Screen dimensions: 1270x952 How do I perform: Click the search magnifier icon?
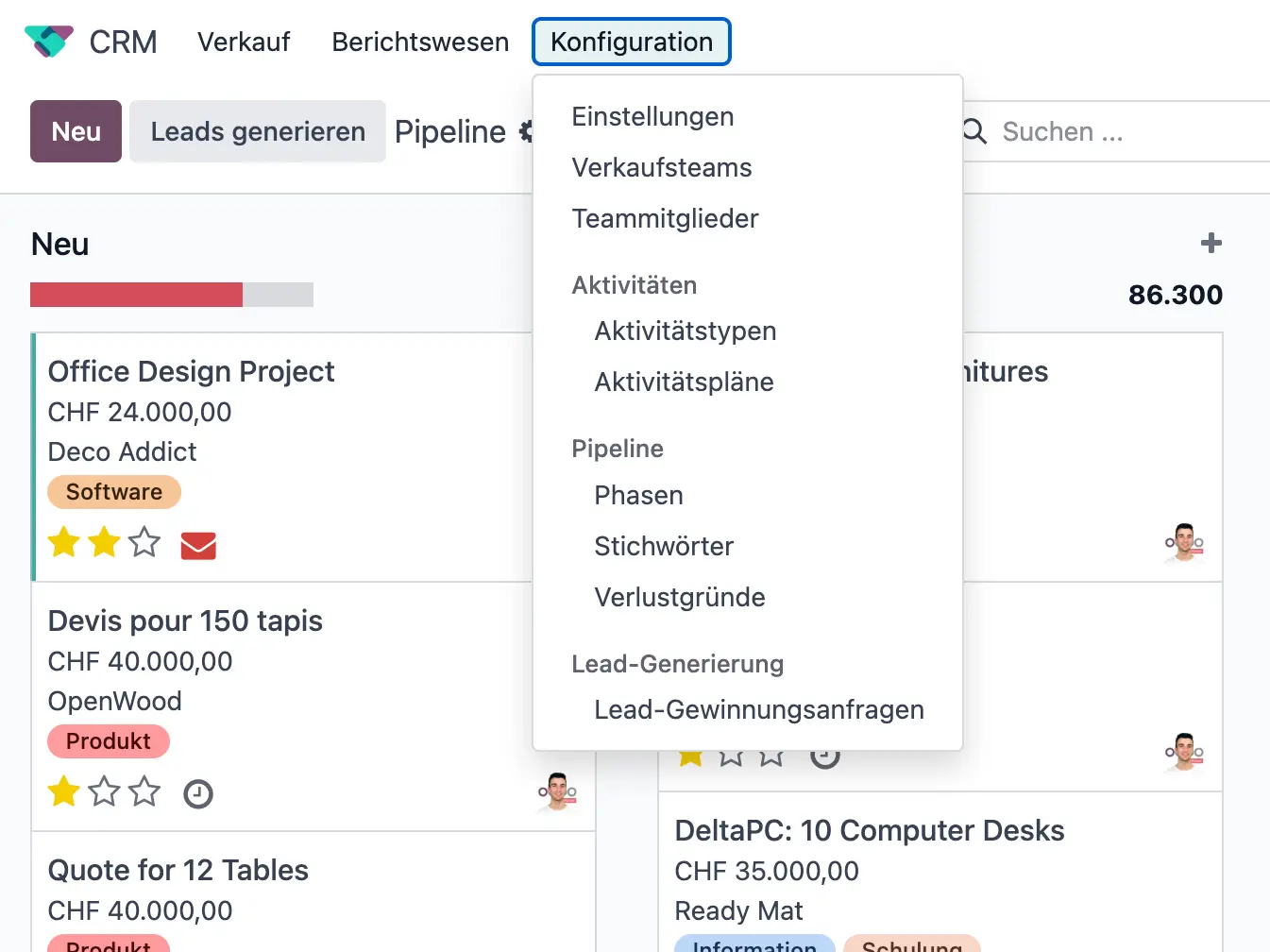coord(973,132)
